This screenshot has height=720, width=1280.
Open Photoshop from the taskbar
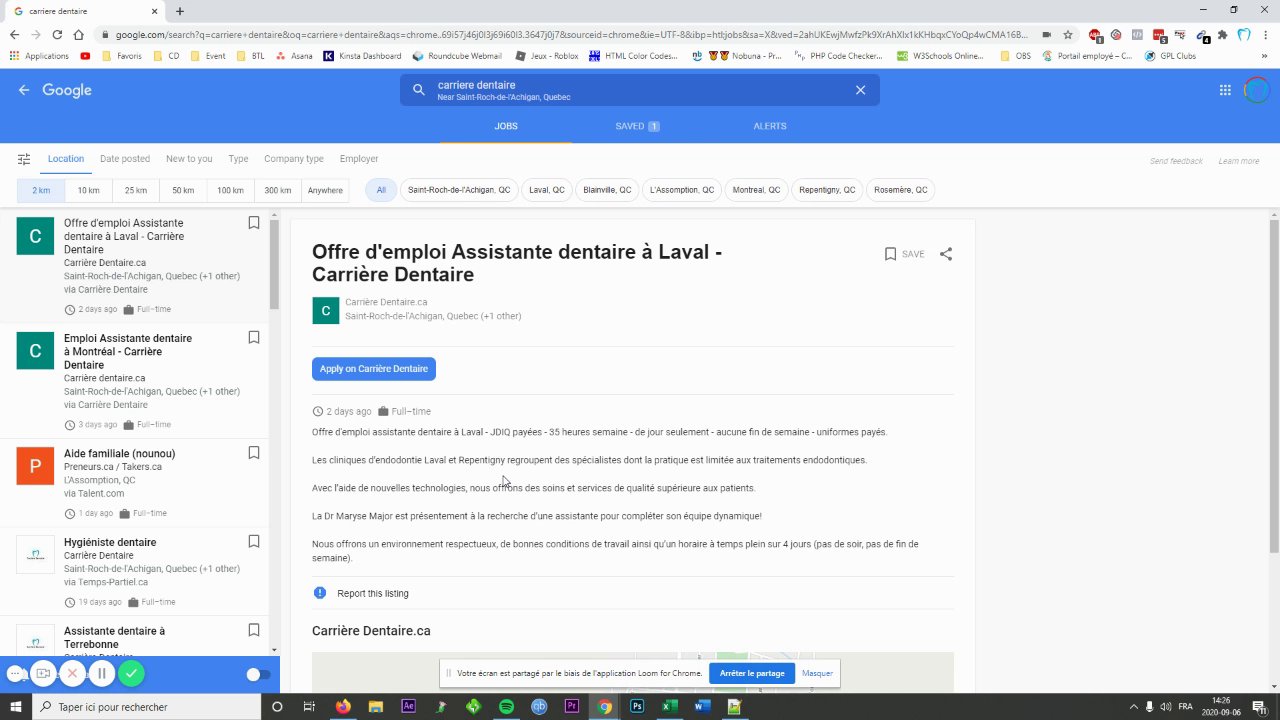pyautogui.click(x=637, y=706)
